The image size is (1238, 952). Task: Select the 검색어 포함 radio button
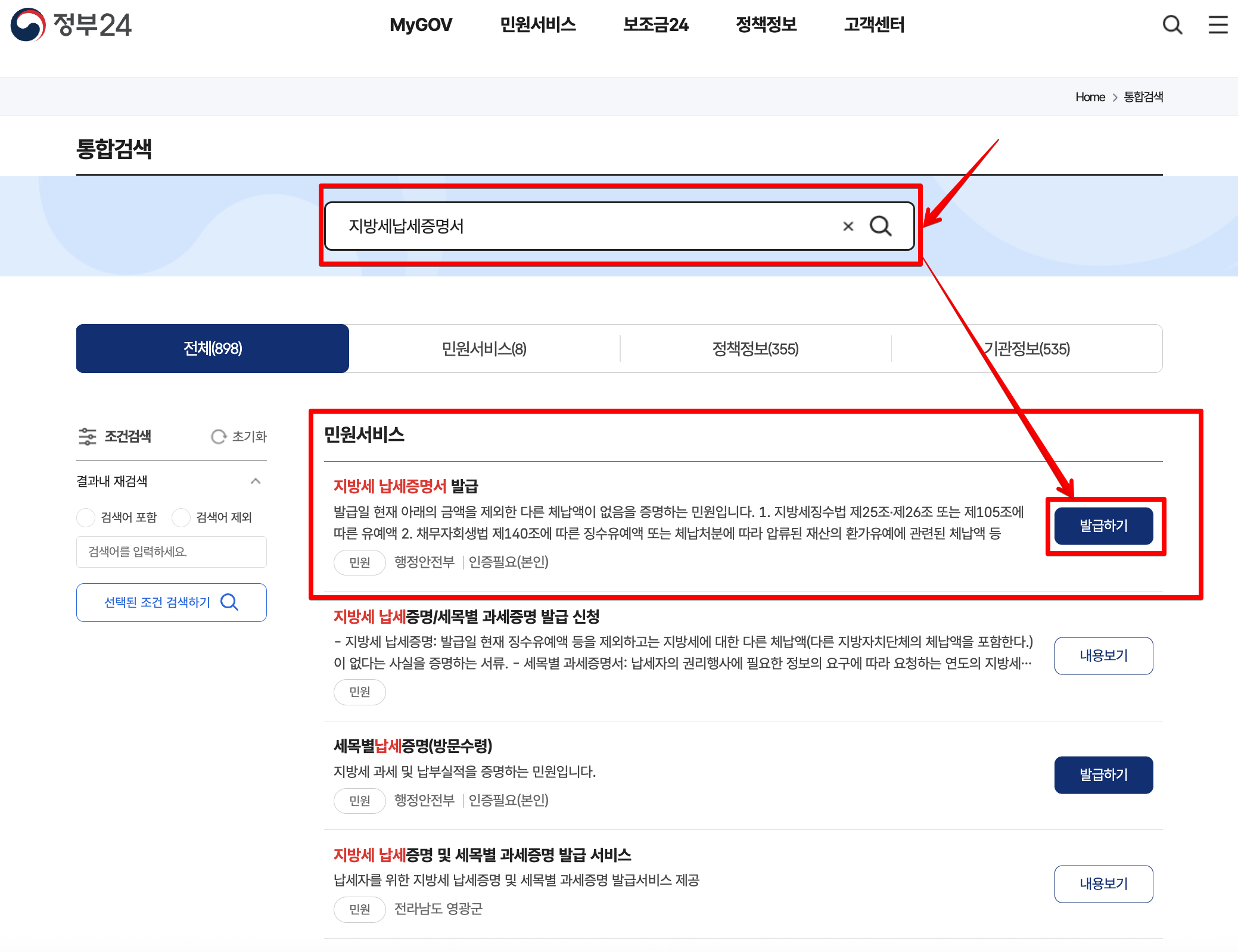[x=85, y=517]
